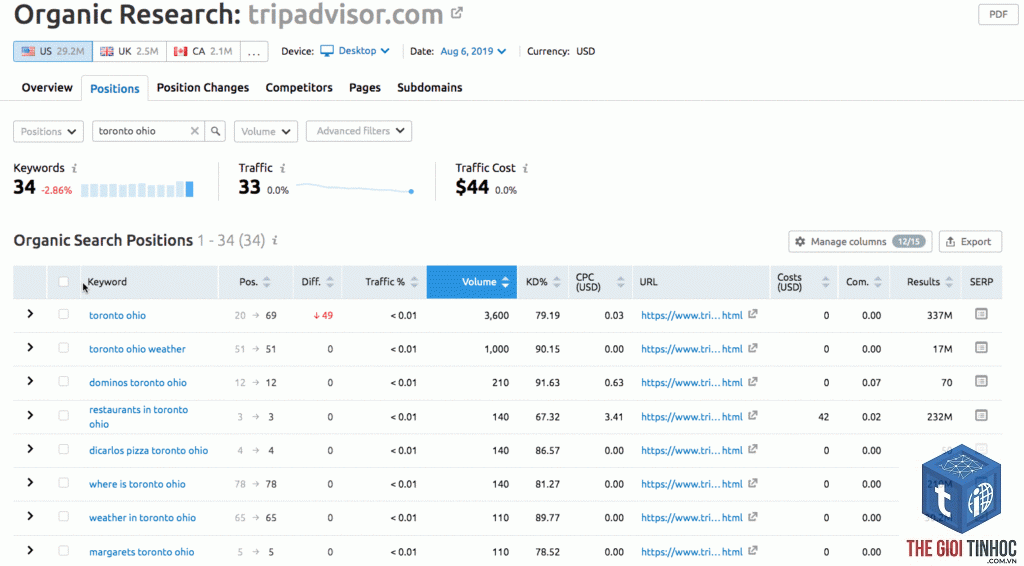Open external link icon next to tripadvisor.com

(457, 12)
